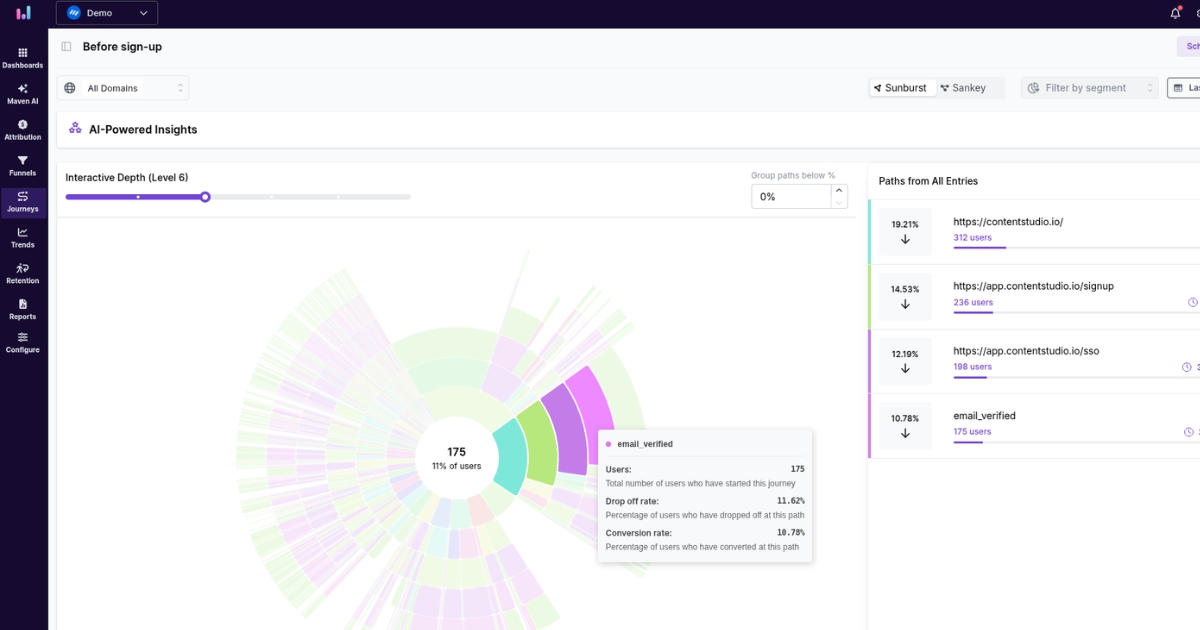Viewport: 1200px width, 630px height.
Task: Open email_verified path entry
Action: pyautogui.click(x=984, y=415)
